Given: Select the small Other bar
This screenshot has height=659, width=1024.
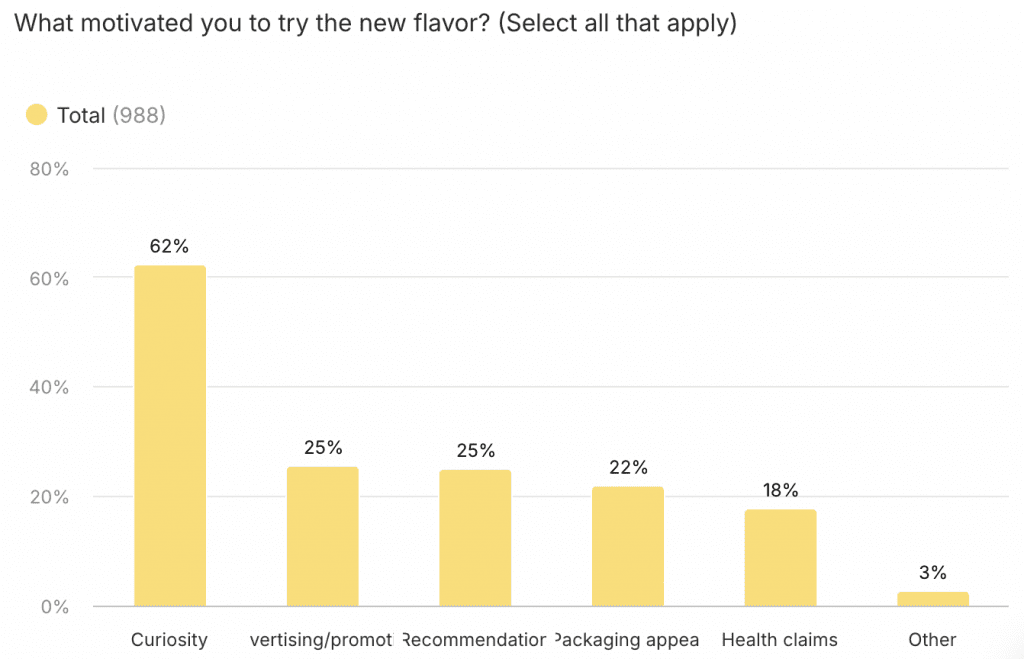Looking at the screenshot, I should 933,599.
